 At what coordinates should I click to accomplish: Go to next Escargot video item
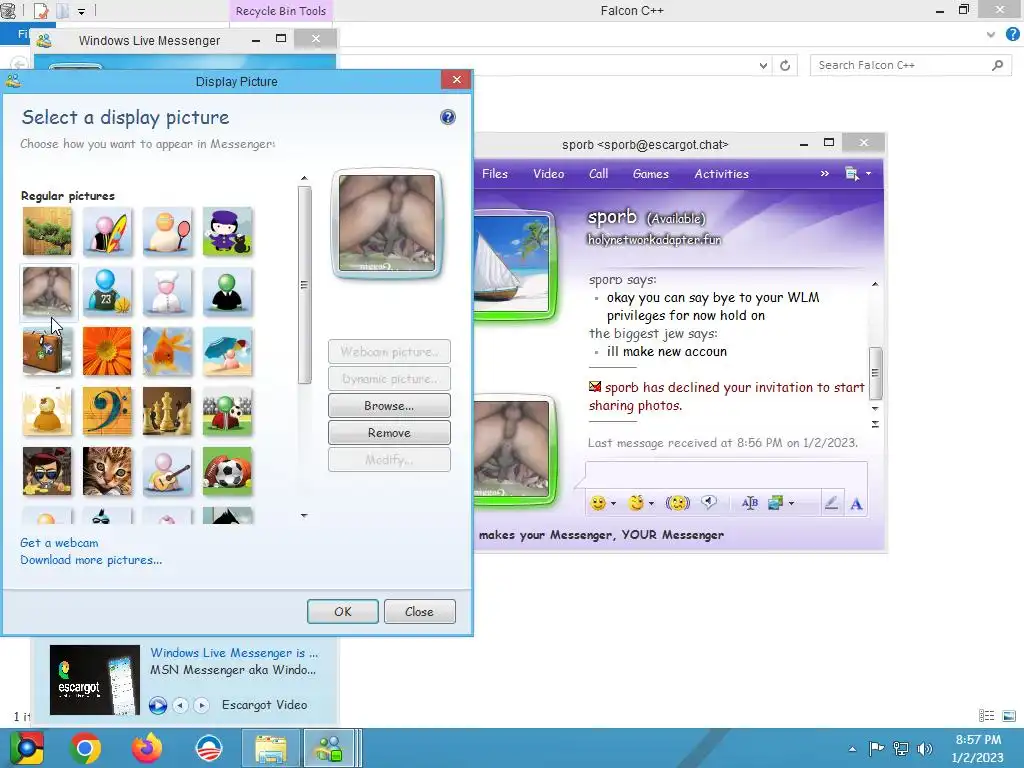[202, 705]
